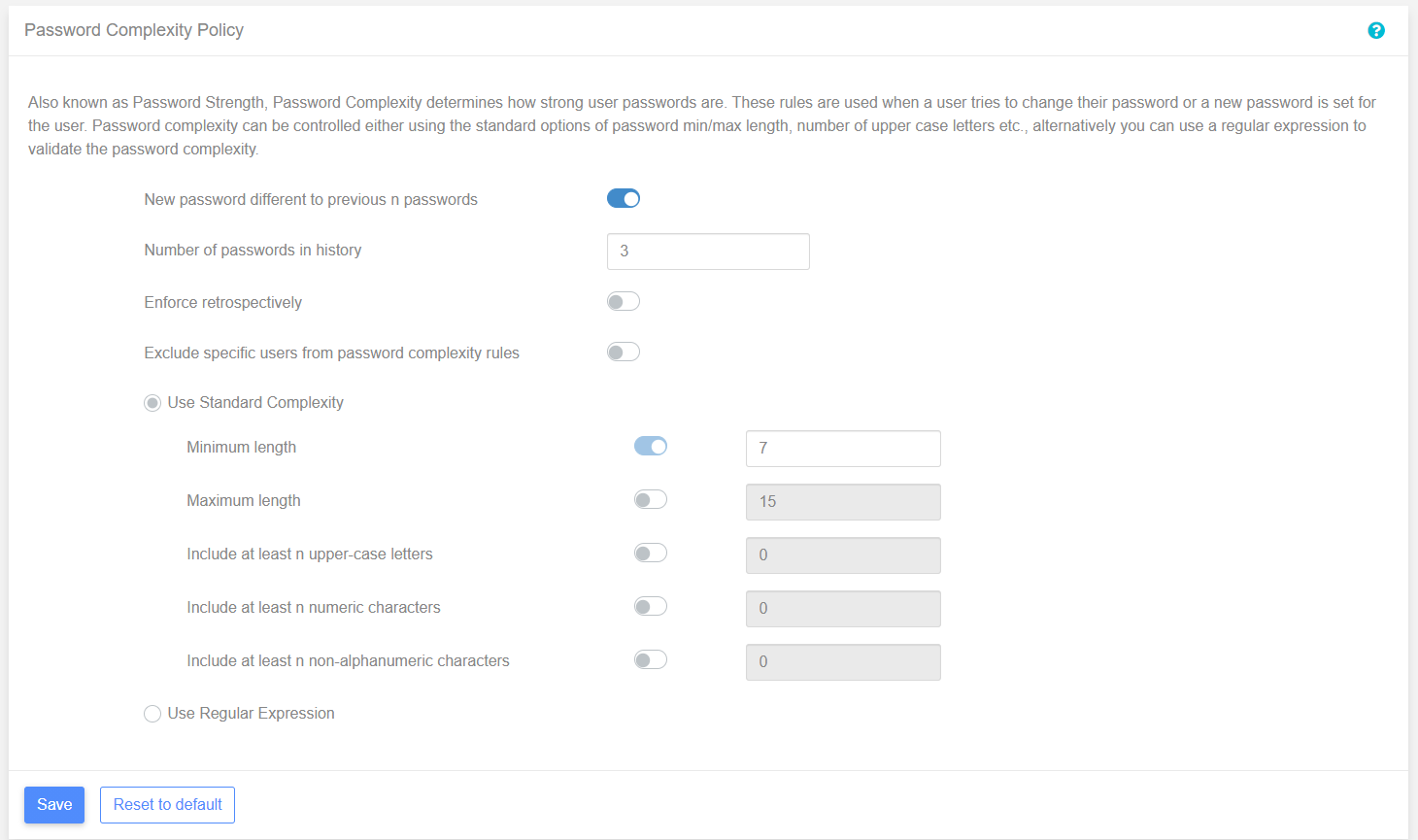1418x840 pixels.
Task: Enable the Enforce retrospectively switch
Action: point(624,302)
